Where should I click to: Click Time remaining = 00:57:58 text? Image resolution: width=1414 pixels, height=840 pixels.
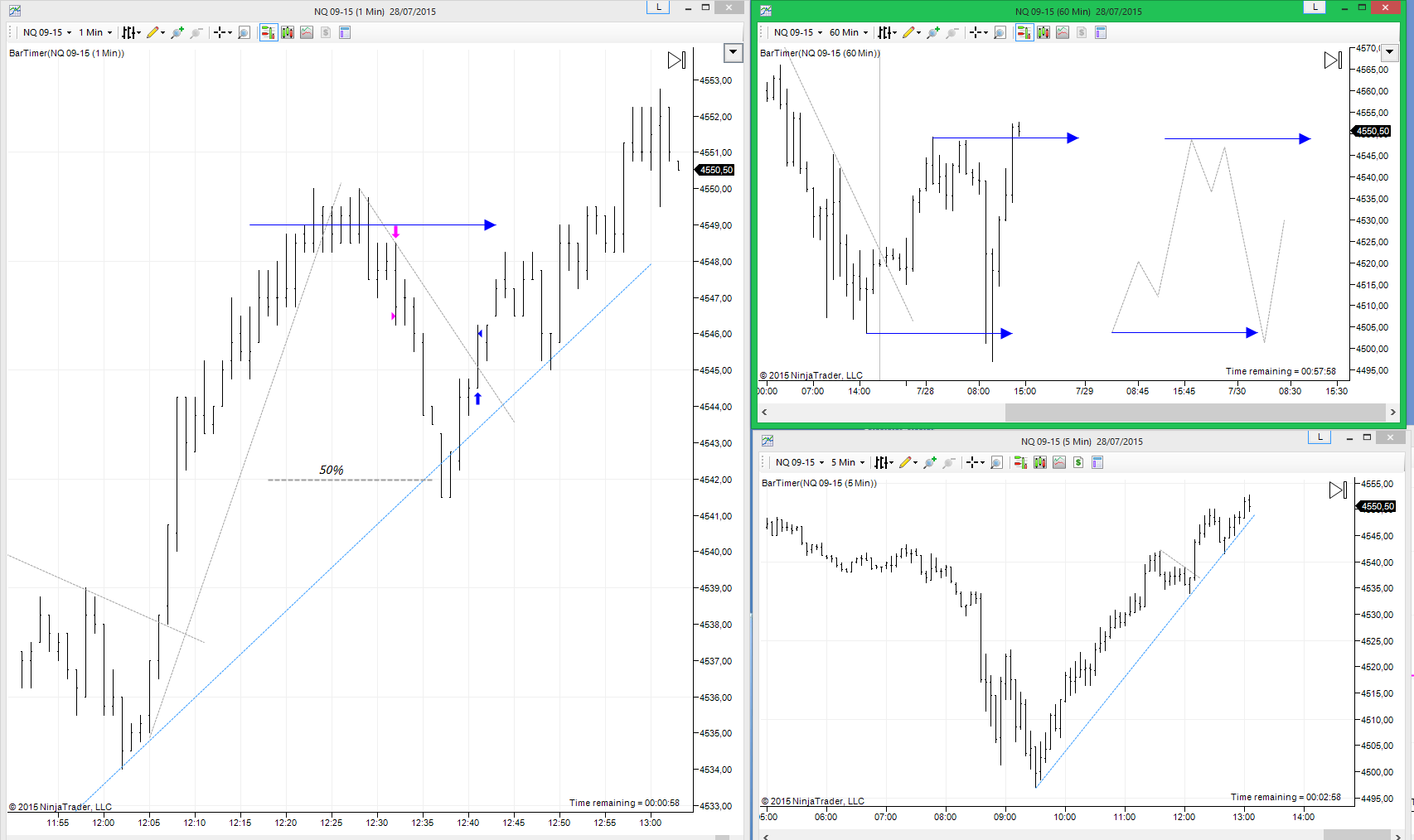(x=1281, y=371)
